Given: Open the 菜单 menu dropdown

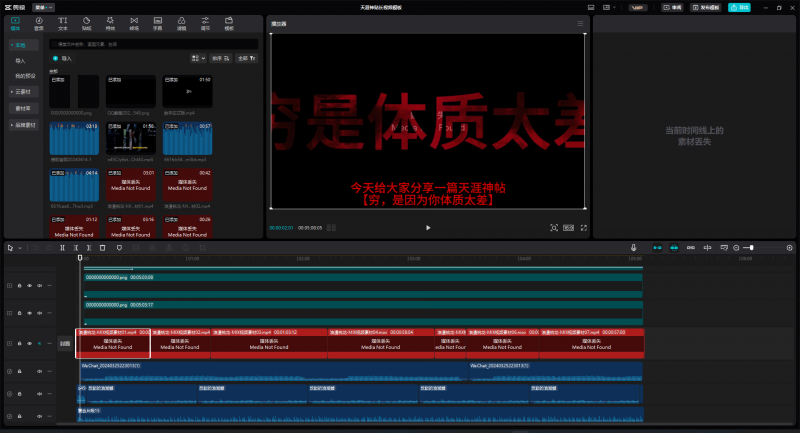Looking at the screenshot, I should 43,8.
